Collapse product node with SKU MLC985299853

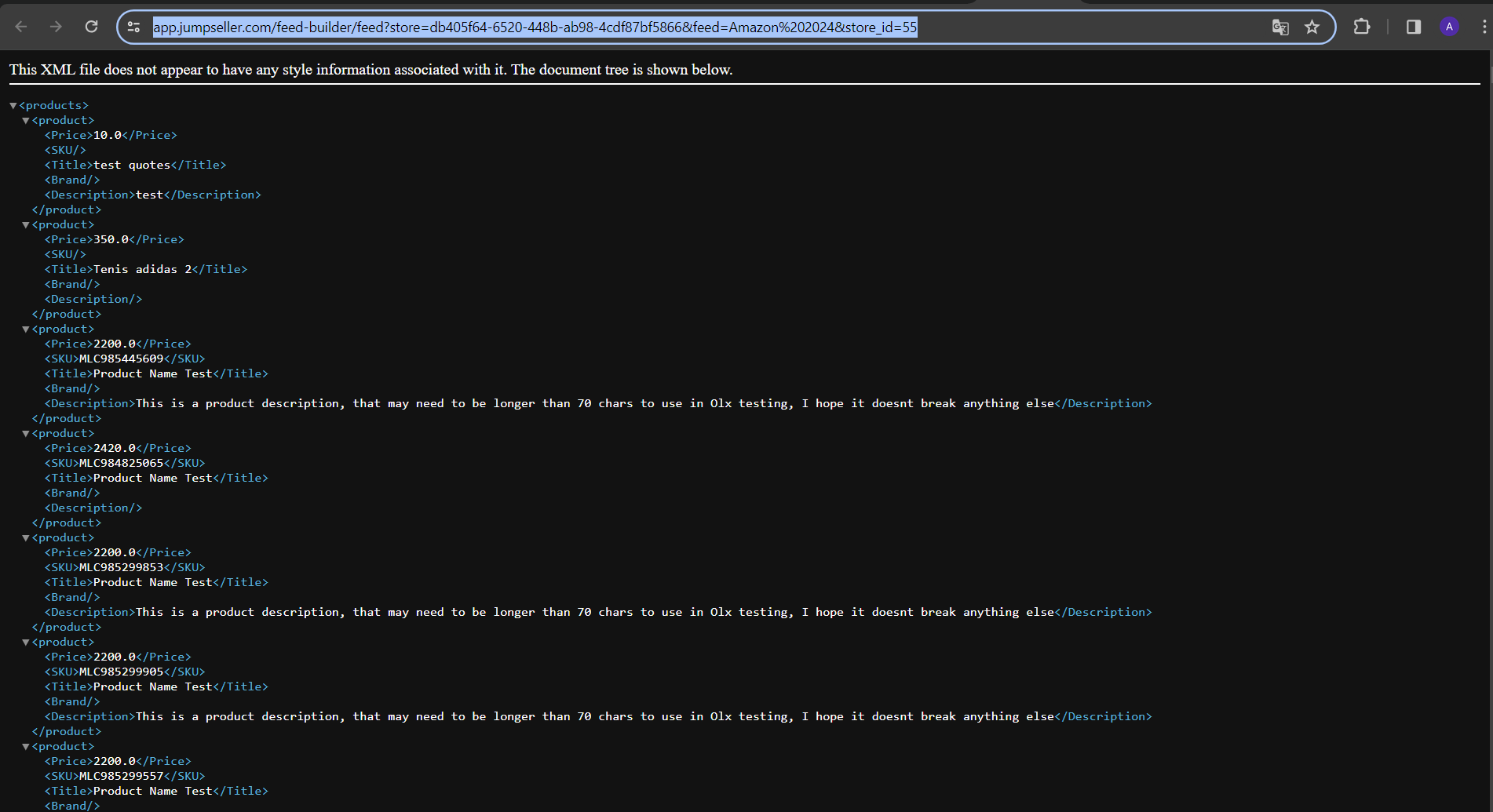point(26,537)
